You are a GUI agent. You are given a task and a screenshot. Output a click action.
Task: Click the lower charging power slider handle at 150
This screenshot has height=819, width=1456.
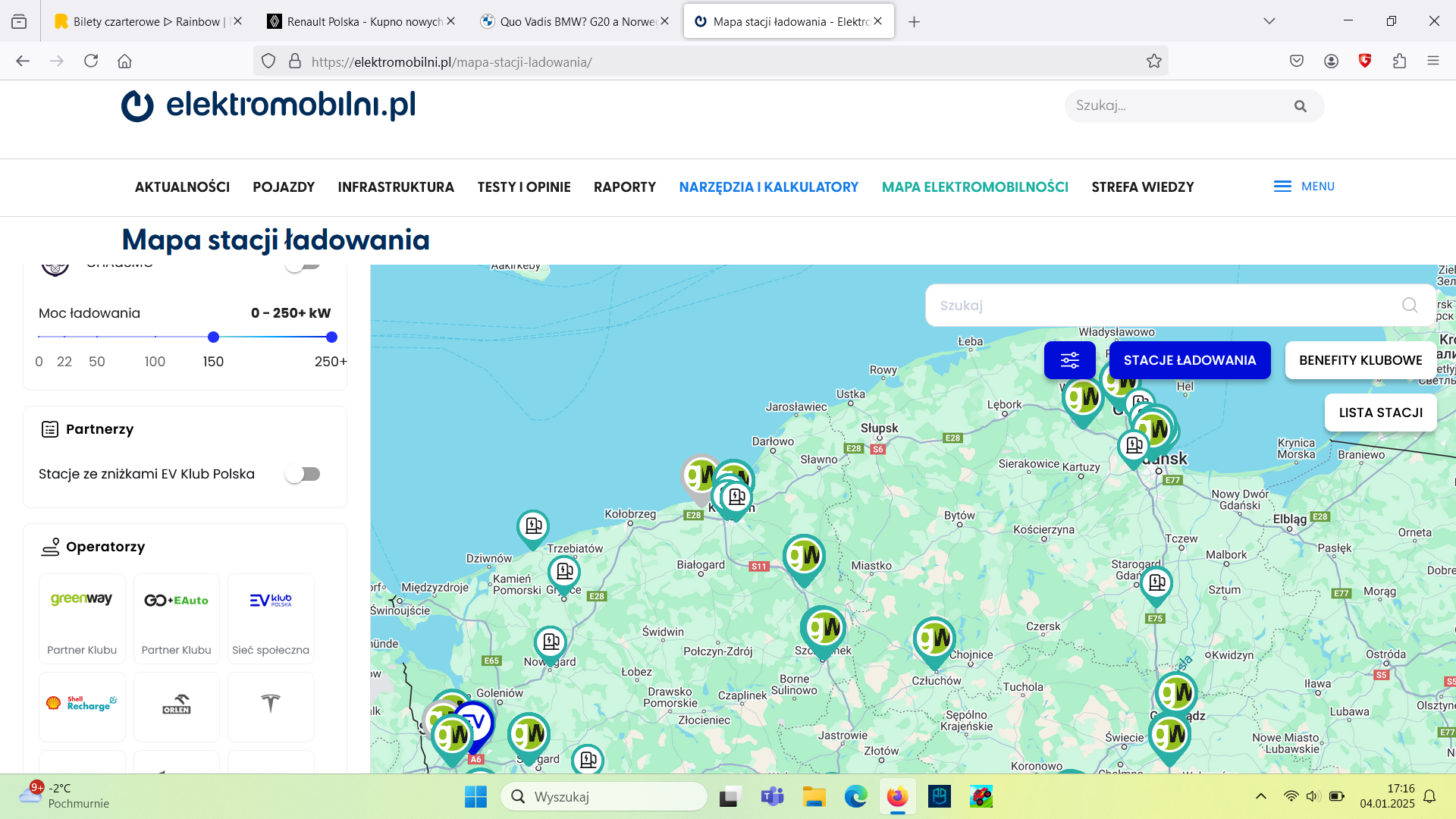[213, 337]
